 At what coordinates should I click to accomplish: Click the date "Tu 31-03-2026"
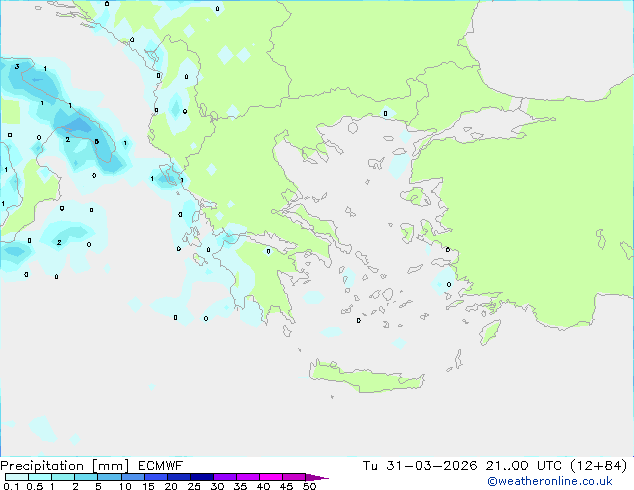420,466
